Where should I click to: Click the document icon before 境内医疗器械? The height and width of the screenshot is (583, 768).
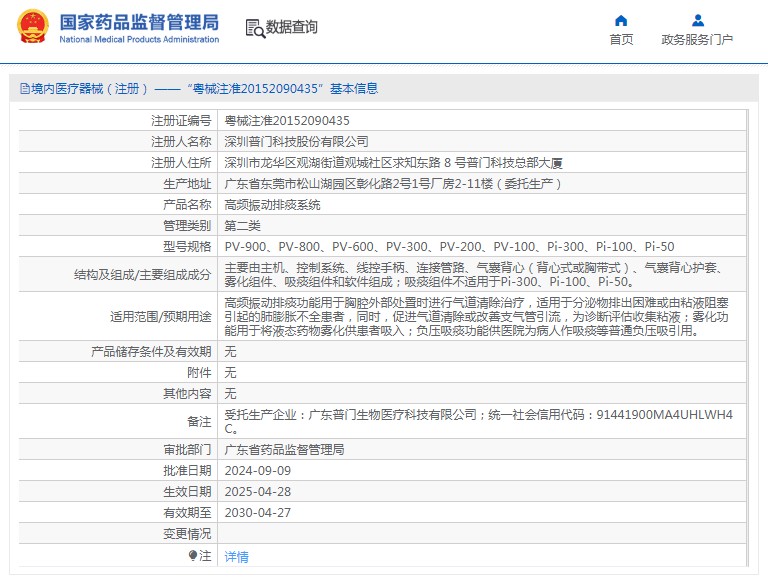tap(24, 89)
